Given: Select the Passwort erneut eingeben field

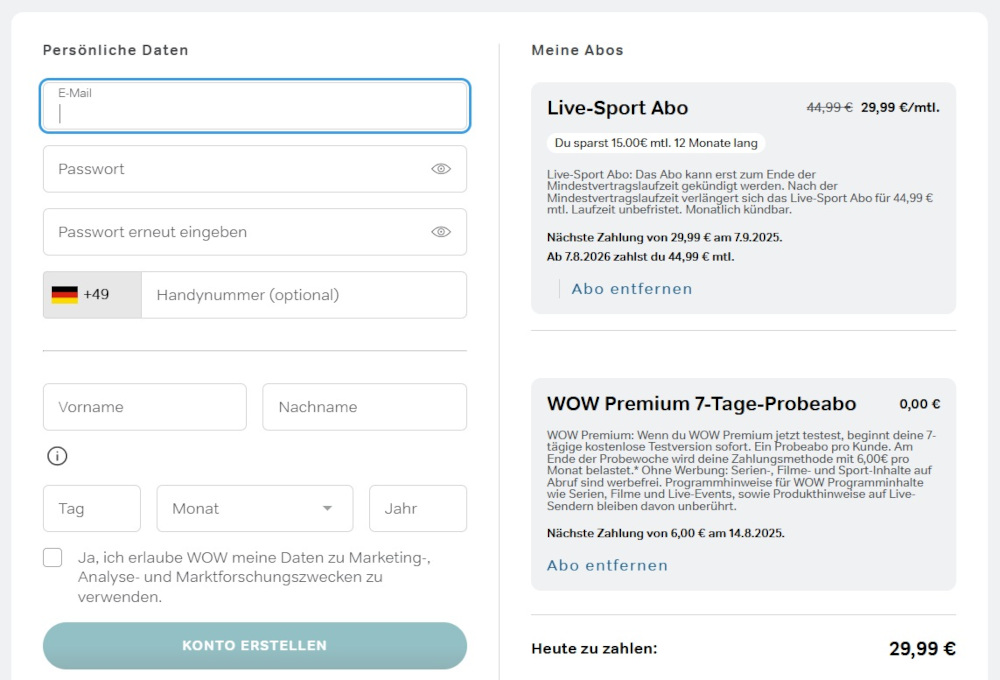Looking at the screenshot, I should (x=254, y=232).
